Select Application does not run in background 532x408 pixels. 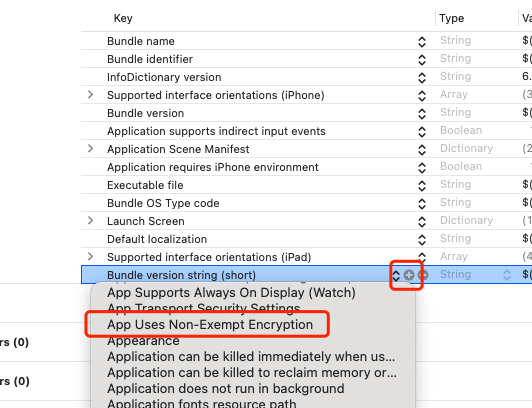pyautogui.click(x=226, y=389)
